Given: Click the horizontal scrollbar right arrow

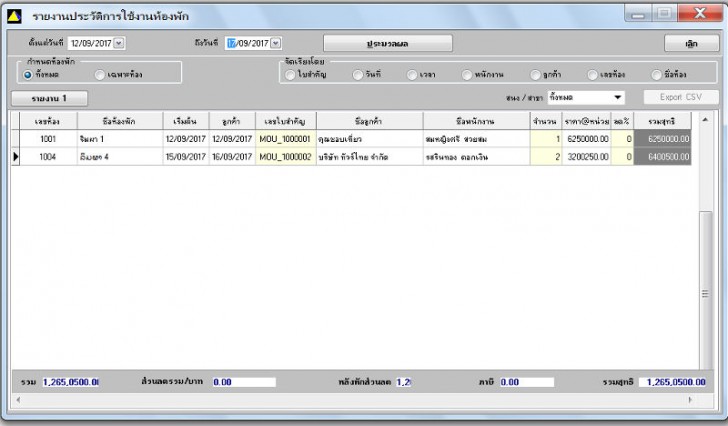Looking at the screenshot, I should click(690, 400).
